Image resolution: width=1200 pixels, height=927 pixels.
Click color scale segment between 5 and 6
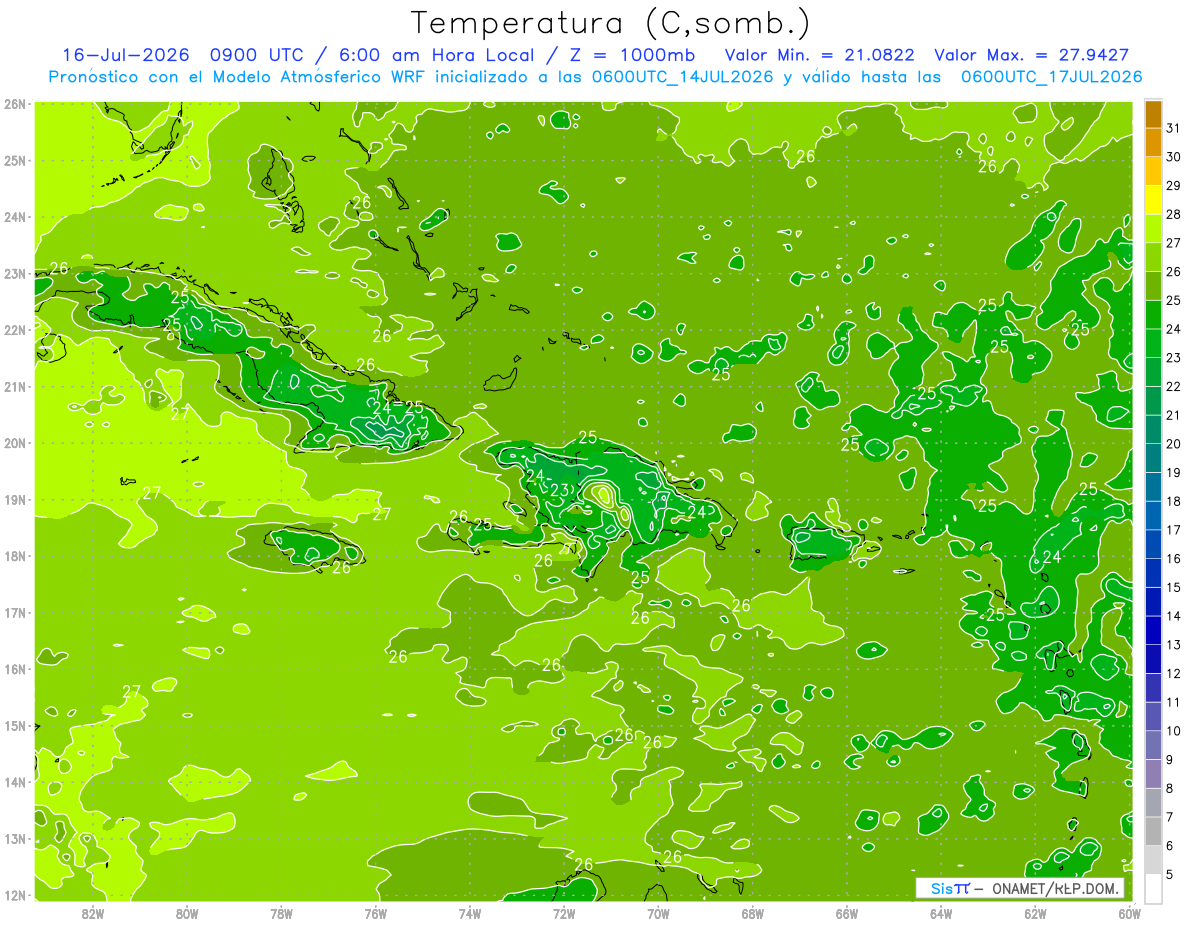pyautogui.click(x=1153, y=860)
